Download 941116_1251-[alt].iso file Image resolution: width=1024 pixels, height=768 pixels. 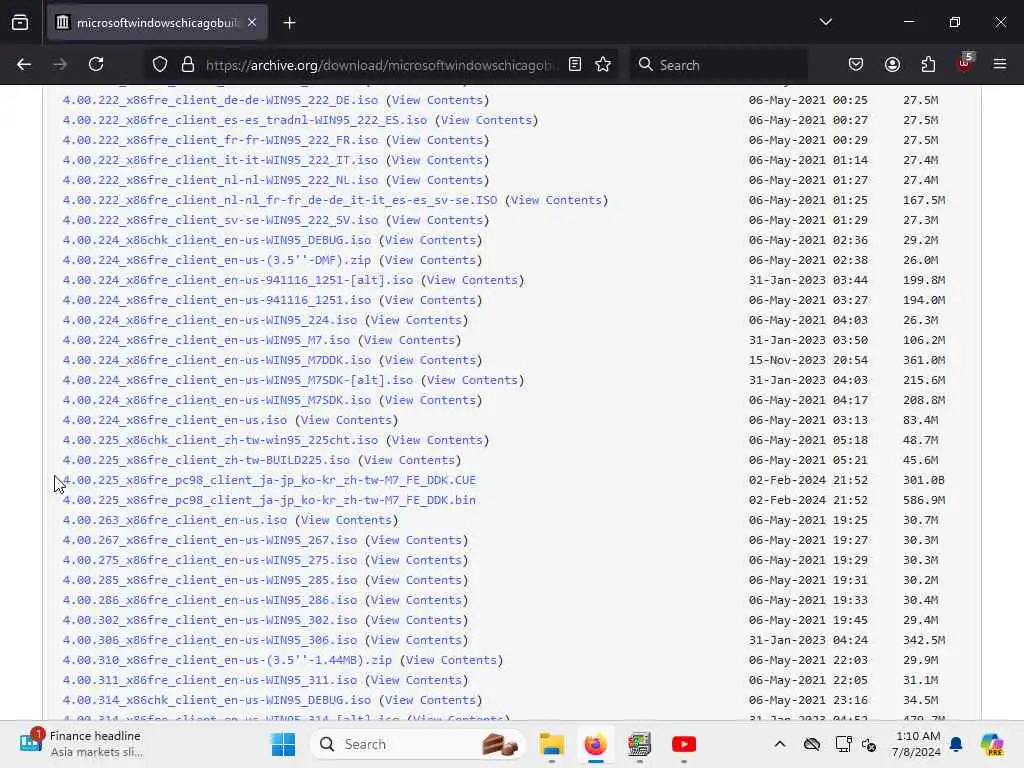coord(238,280)
